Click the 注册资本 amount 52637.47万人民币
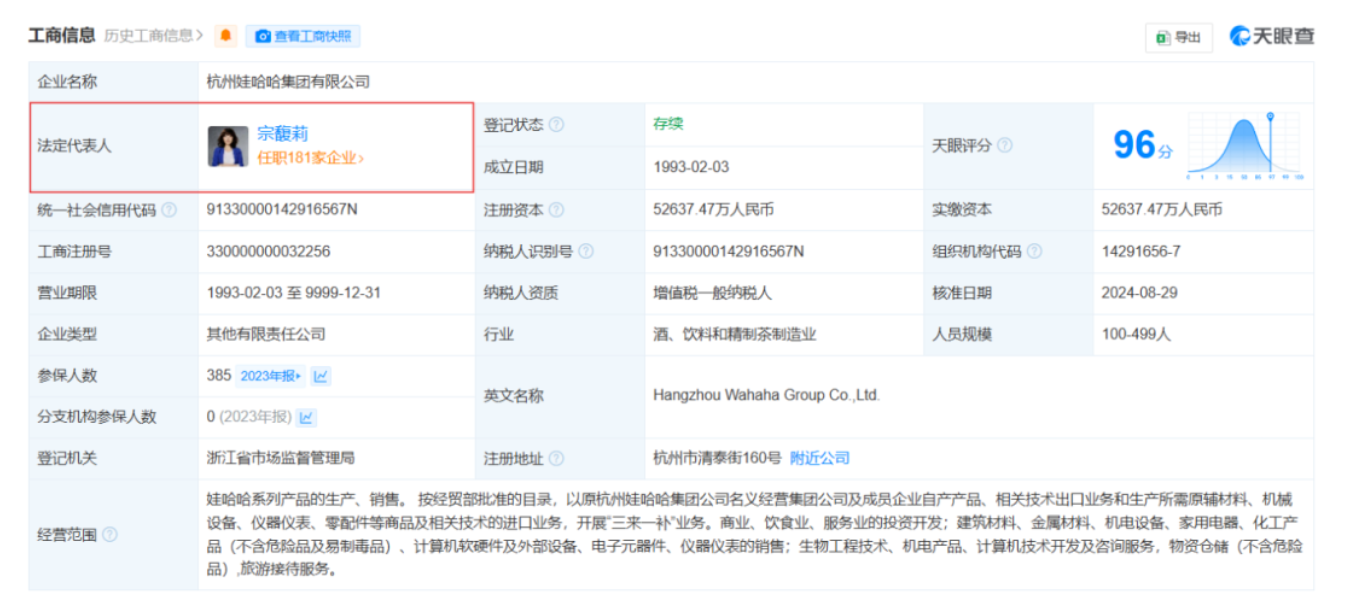Viewport: 1351px width, 607px height. click(714, 210)
